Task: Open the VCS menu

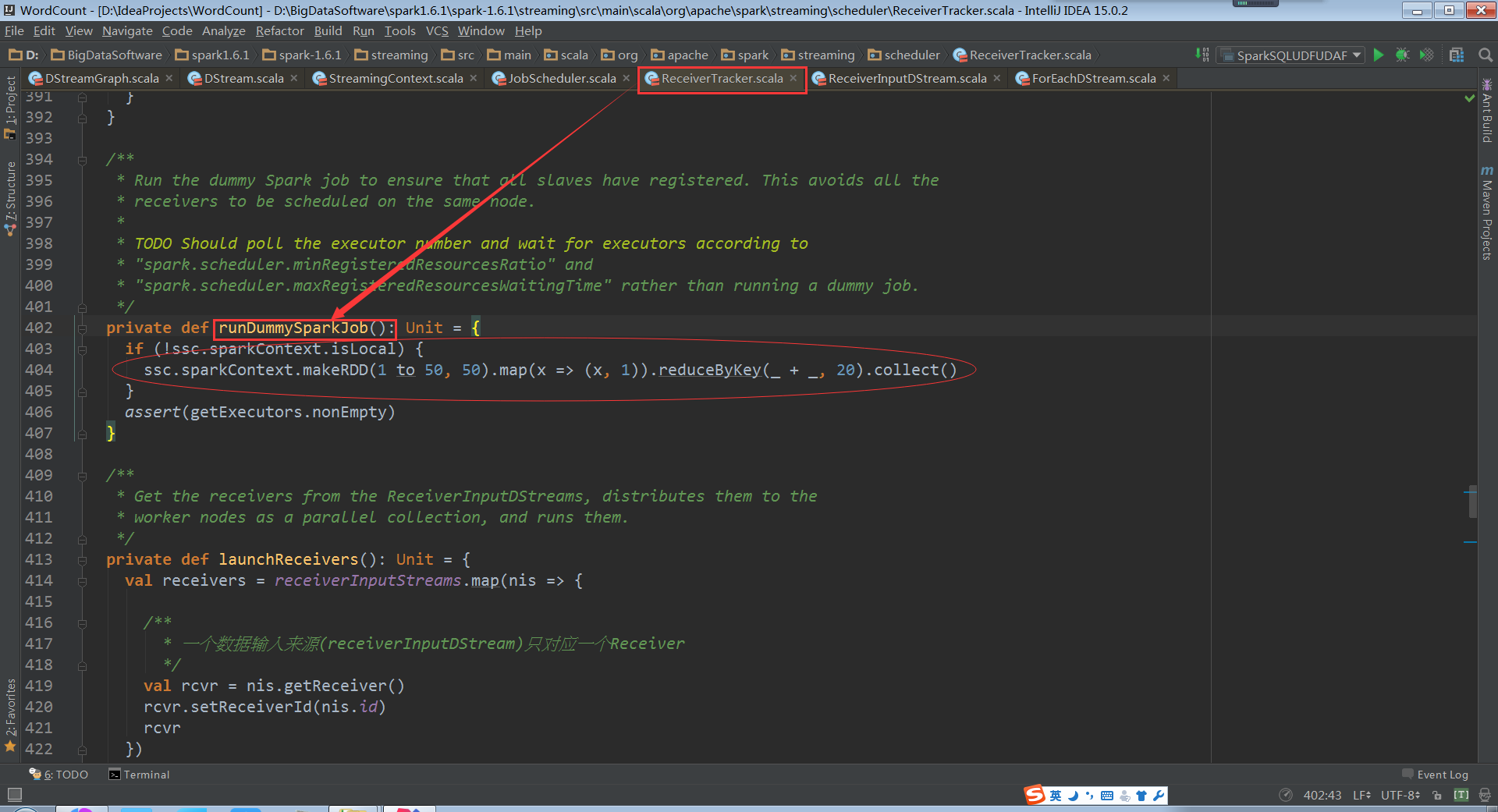Action: pos(437,31)
